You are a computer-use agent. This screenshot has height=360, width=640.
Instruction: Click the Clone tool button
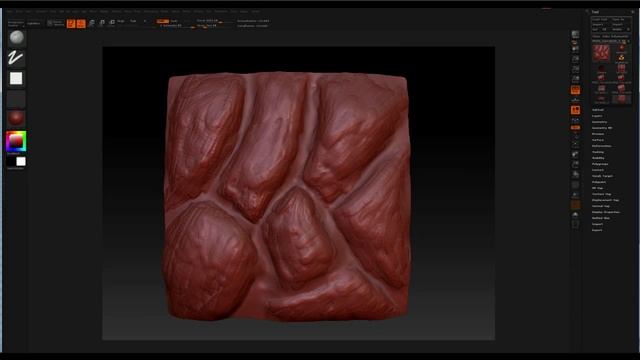[596, 36]
